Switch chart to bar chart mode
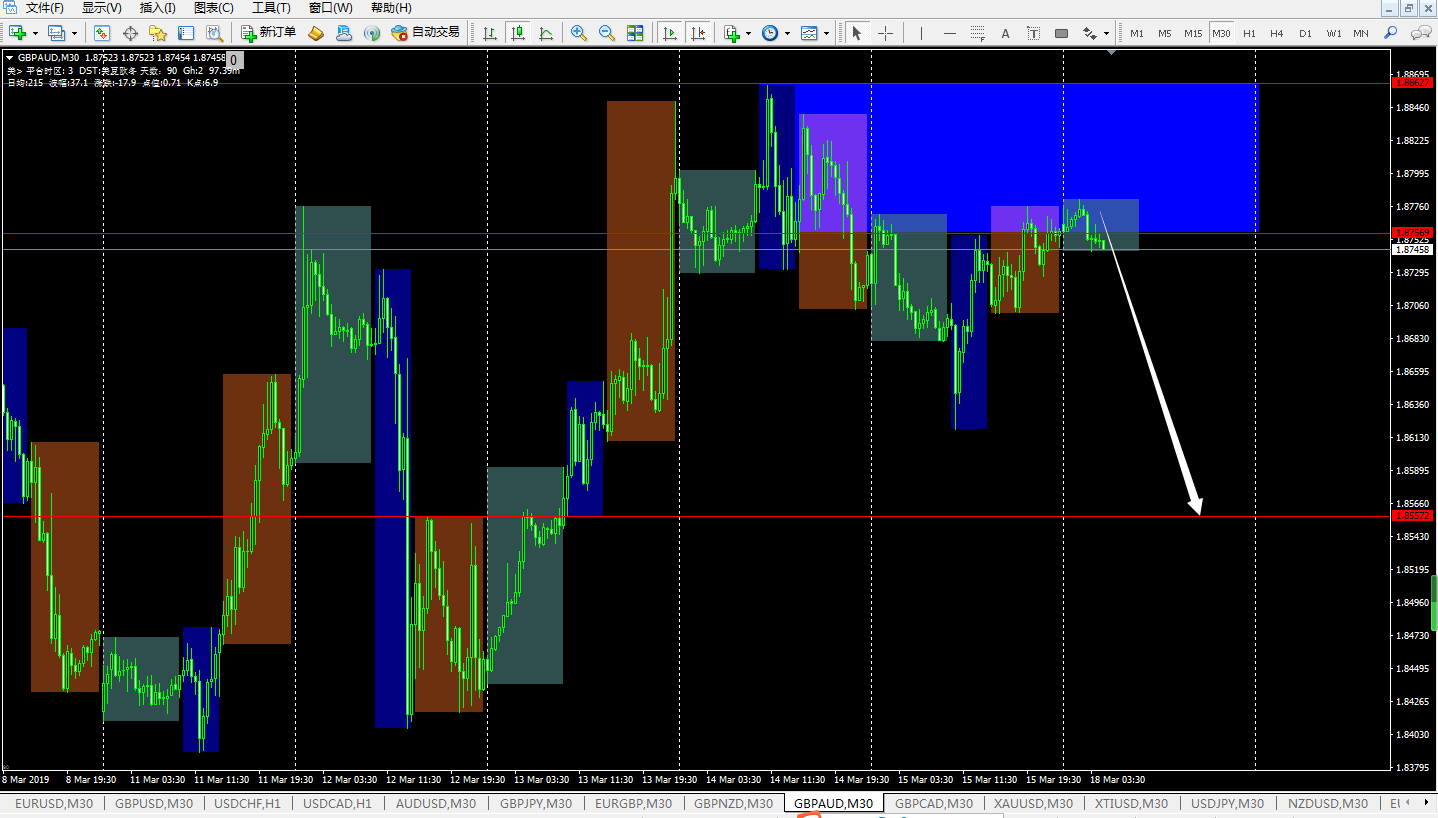Image resolution: width=1438 pixels, height=818 pixels. 490,33
